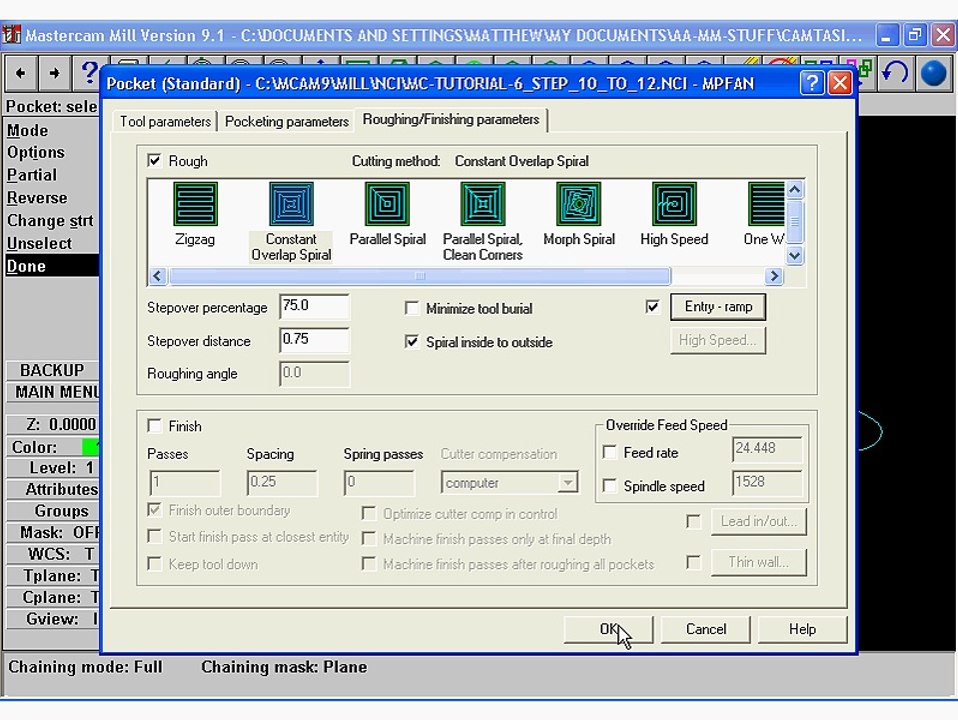Click the MAIN MENU button
The image size is (958, 720).
pyautogui.click(x=53, y=392)
